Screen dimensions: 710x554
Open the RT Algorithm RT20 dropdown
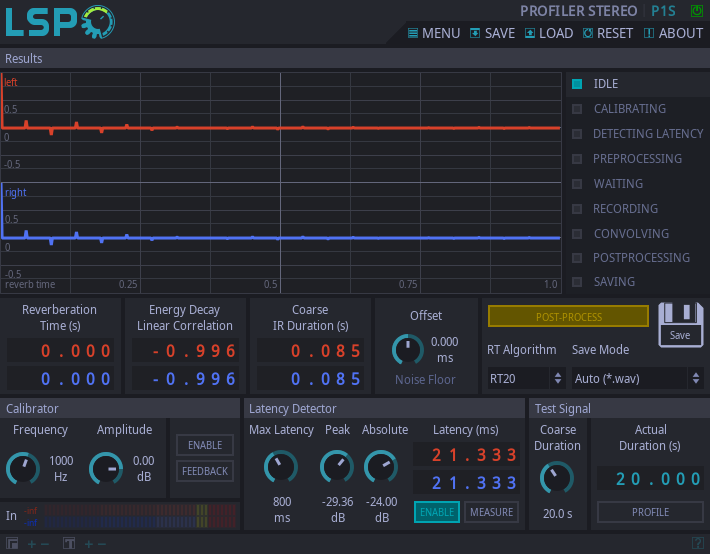[x=526, y=378]
